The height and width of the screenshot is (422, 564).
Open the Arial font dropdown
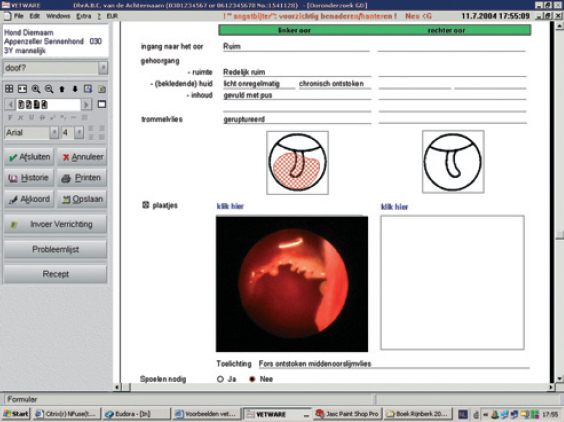[x=54, y=133]
